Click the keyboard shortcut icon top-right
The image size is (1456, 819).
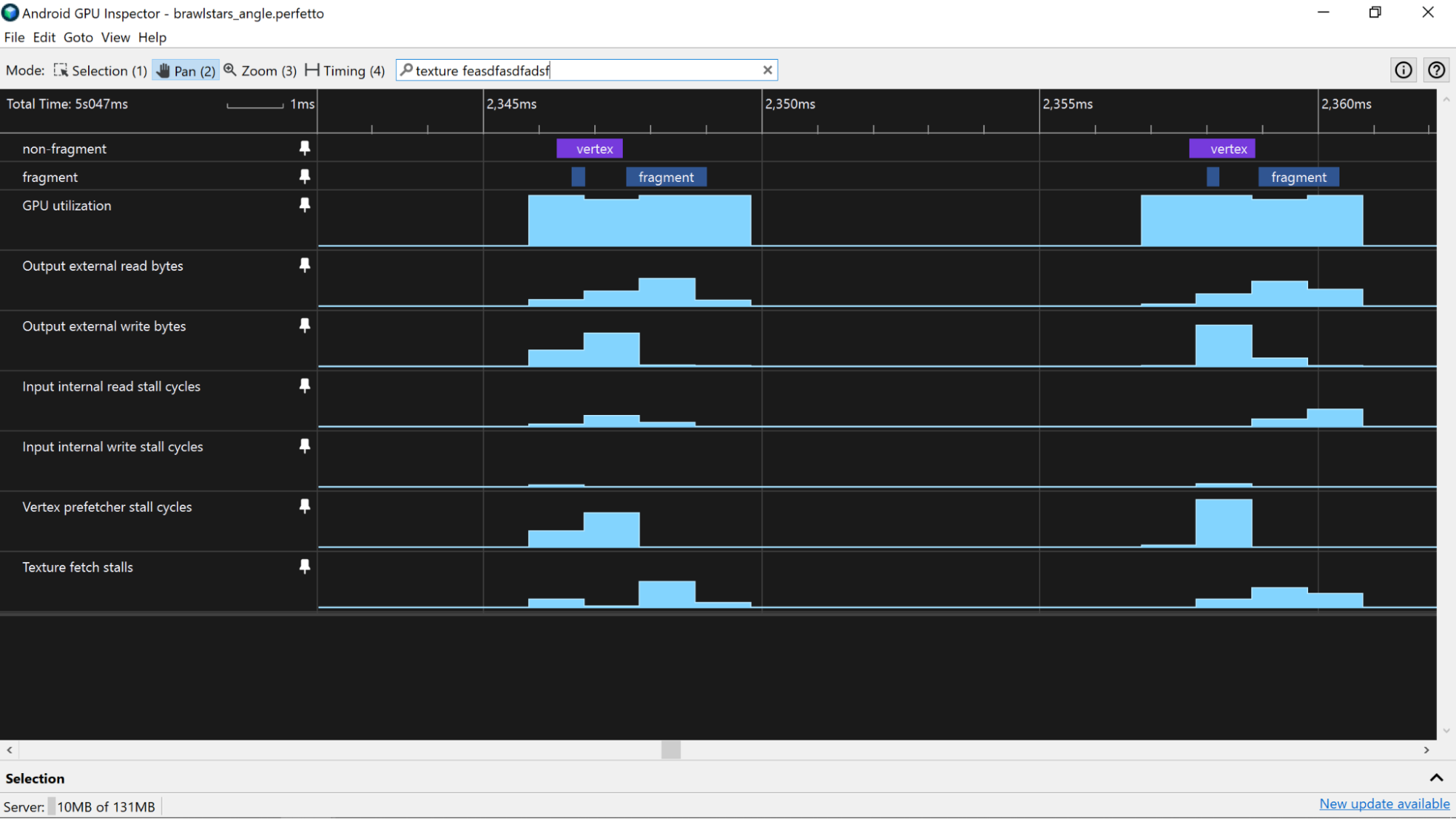[1436, 70]
